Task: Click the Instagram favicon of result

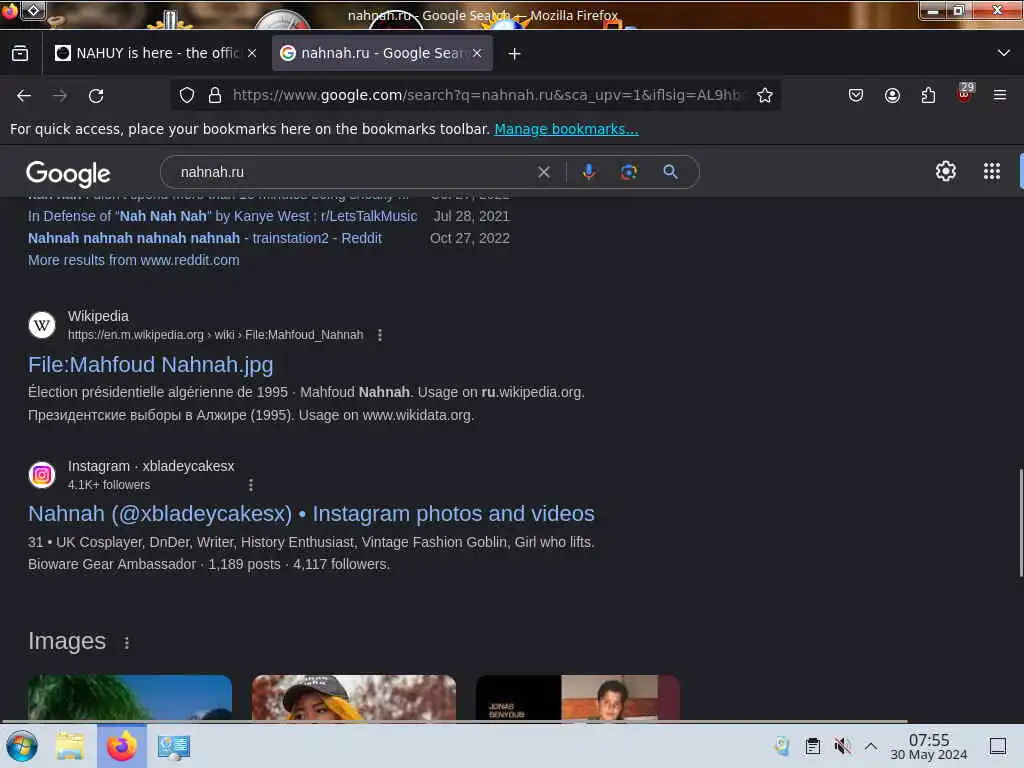Action: point(42,475)
